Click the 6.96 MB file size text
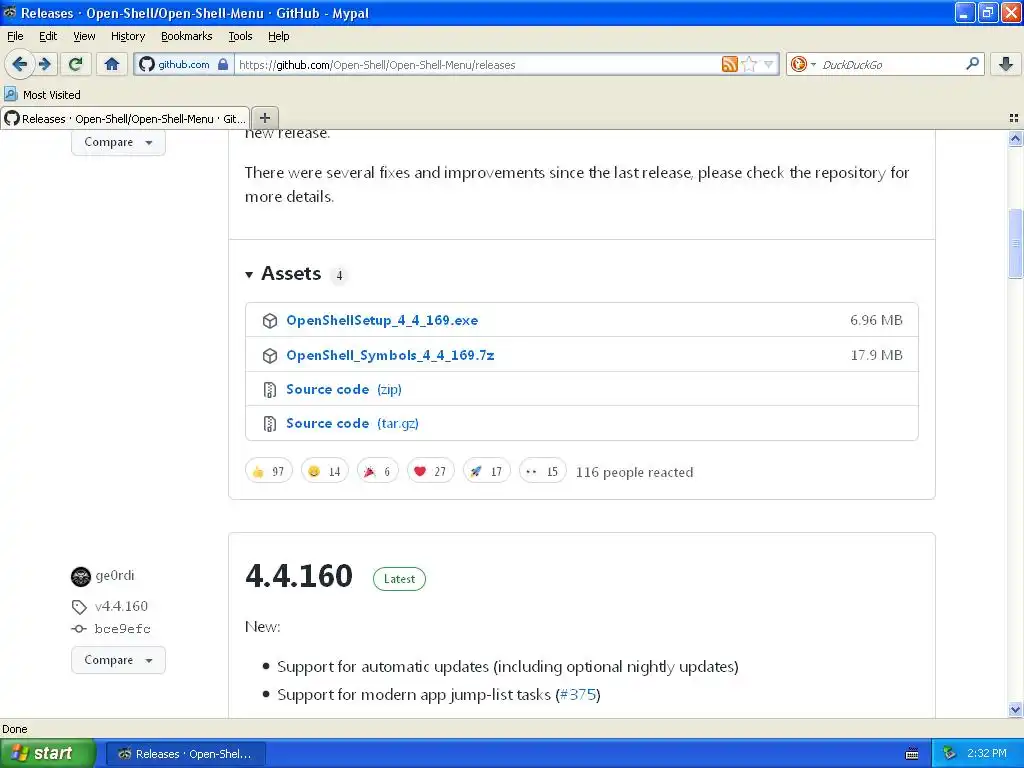Viewport: 1024px width, 768px height. (876, 320)
